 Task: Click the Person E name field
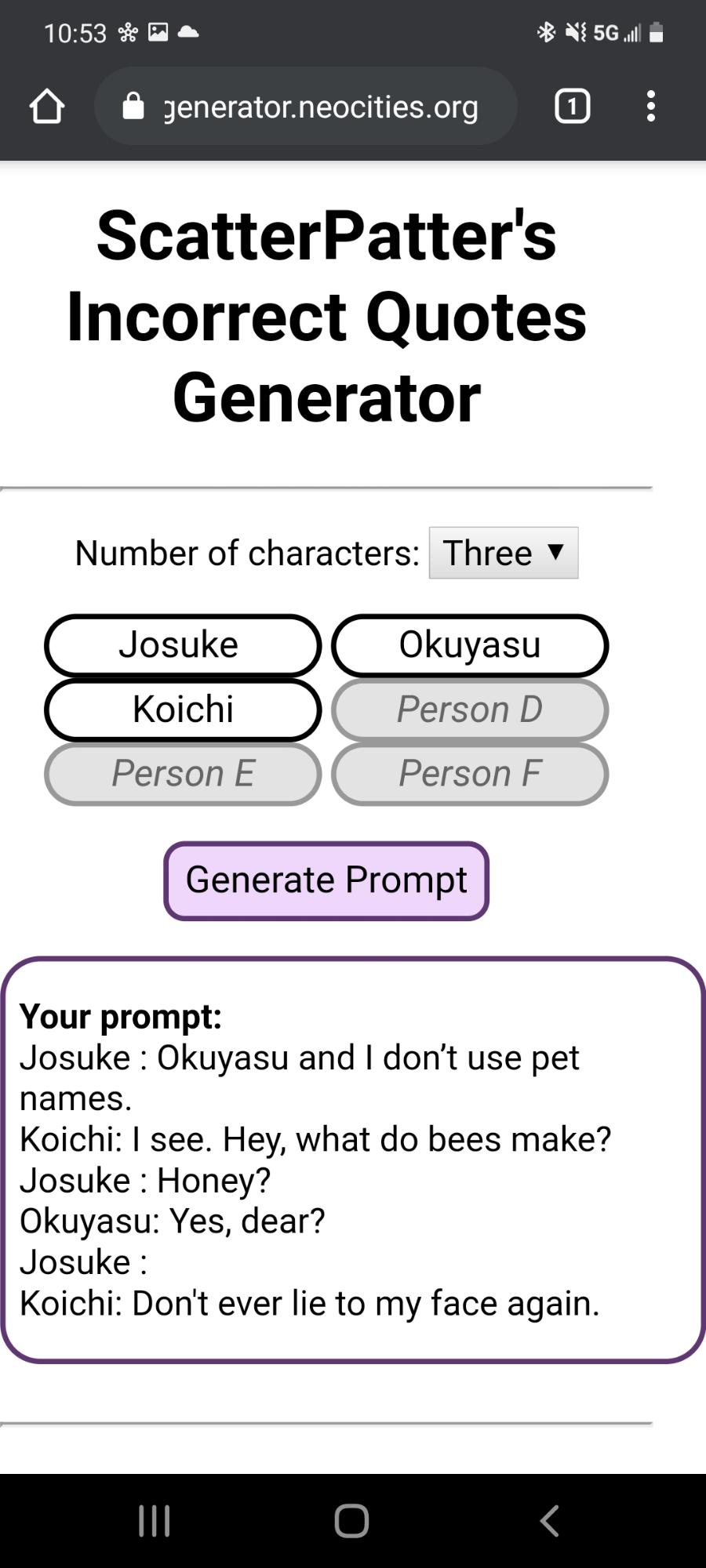183,774
